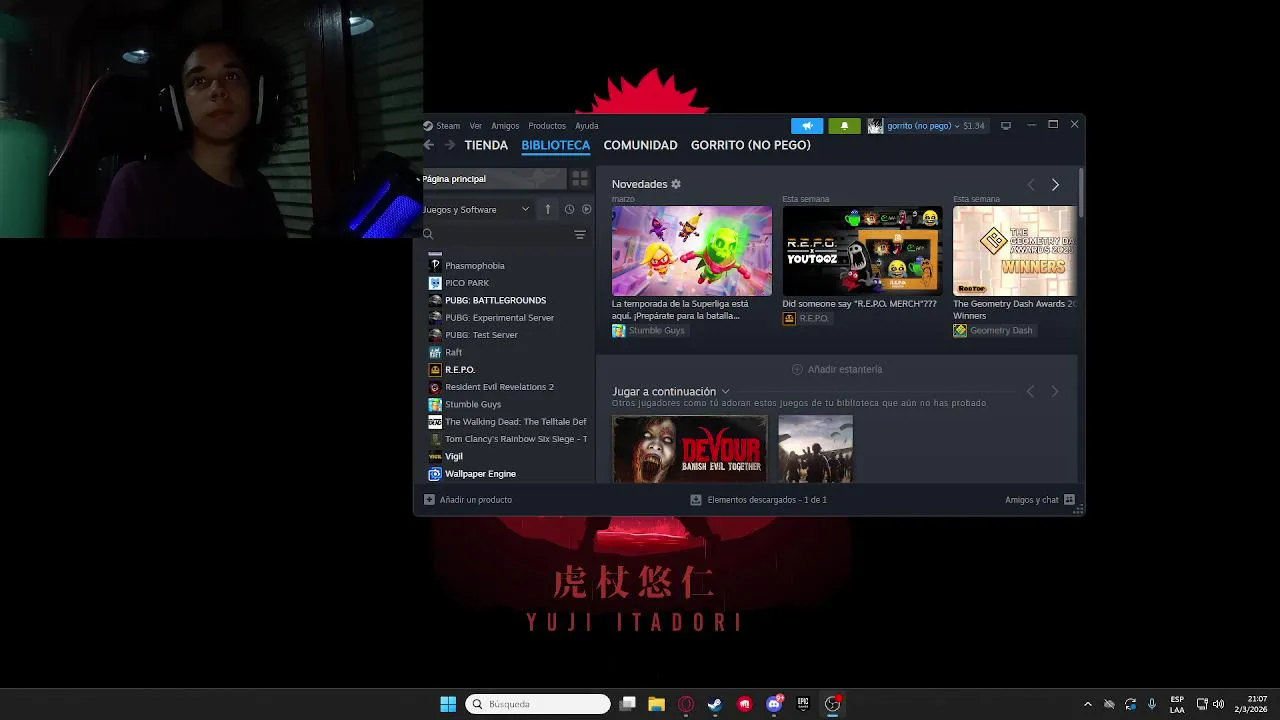Open Amigos y chat link

[1032, 499]
